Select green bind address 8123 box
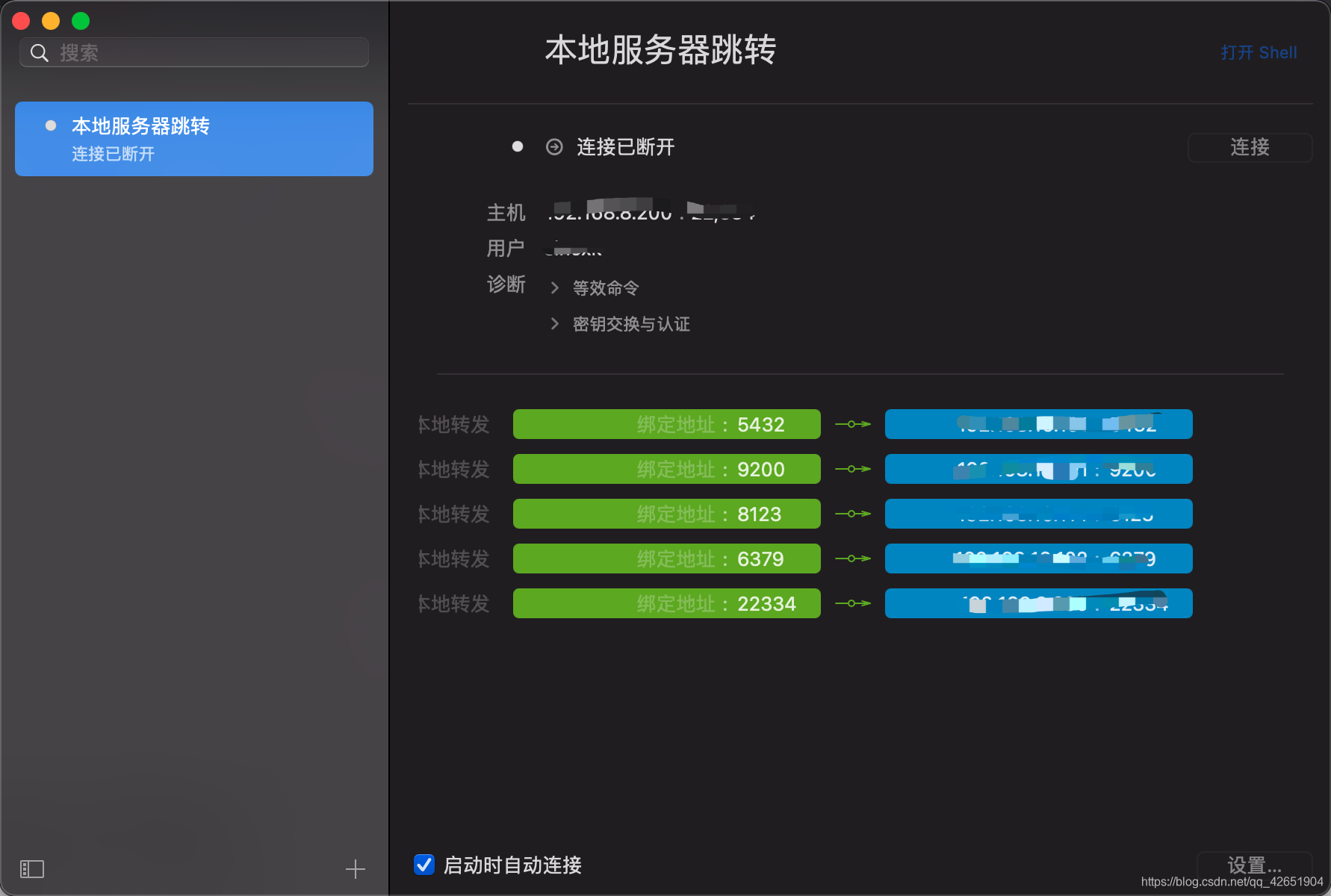Viewport: 1331px width, 896px height. point(667,514)
